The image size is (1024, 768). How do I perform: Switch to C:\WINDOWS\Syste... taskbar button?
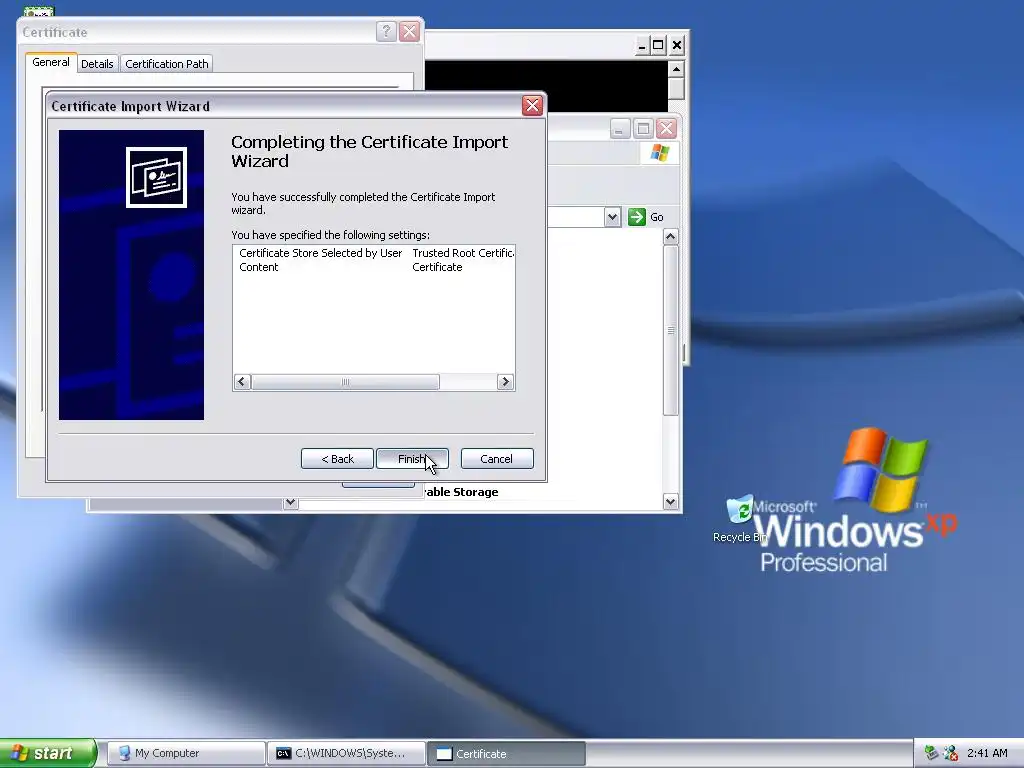point(346,754)
